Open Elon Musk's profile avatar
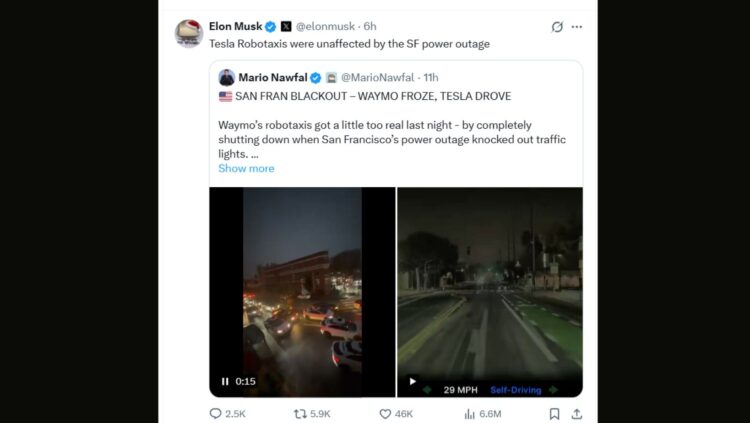This screenshot has width=750, height=423. pyautogui.click(x=189, y=33)
